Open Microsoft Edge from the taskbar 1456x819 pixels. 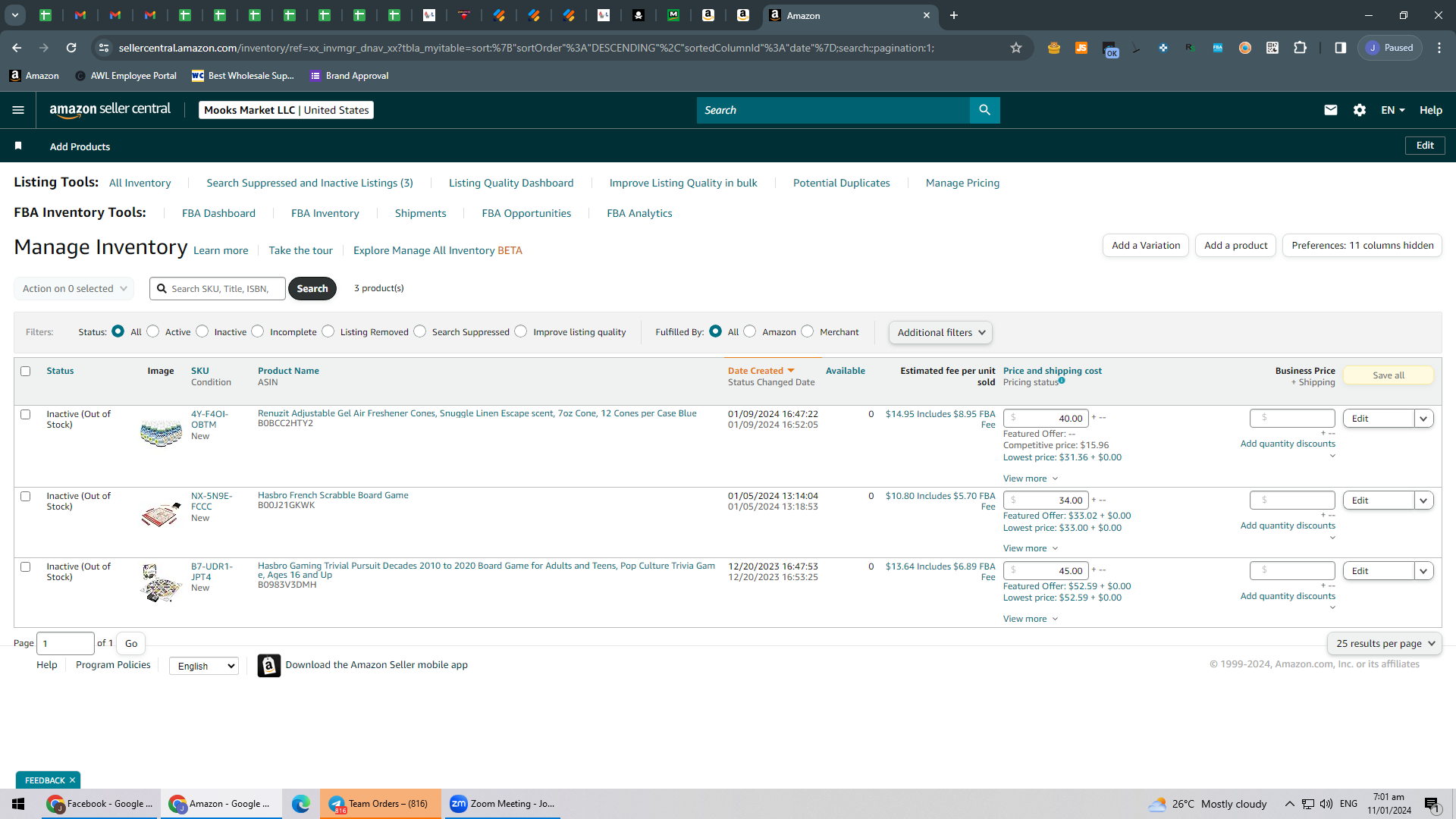click(x=301, y=804)
